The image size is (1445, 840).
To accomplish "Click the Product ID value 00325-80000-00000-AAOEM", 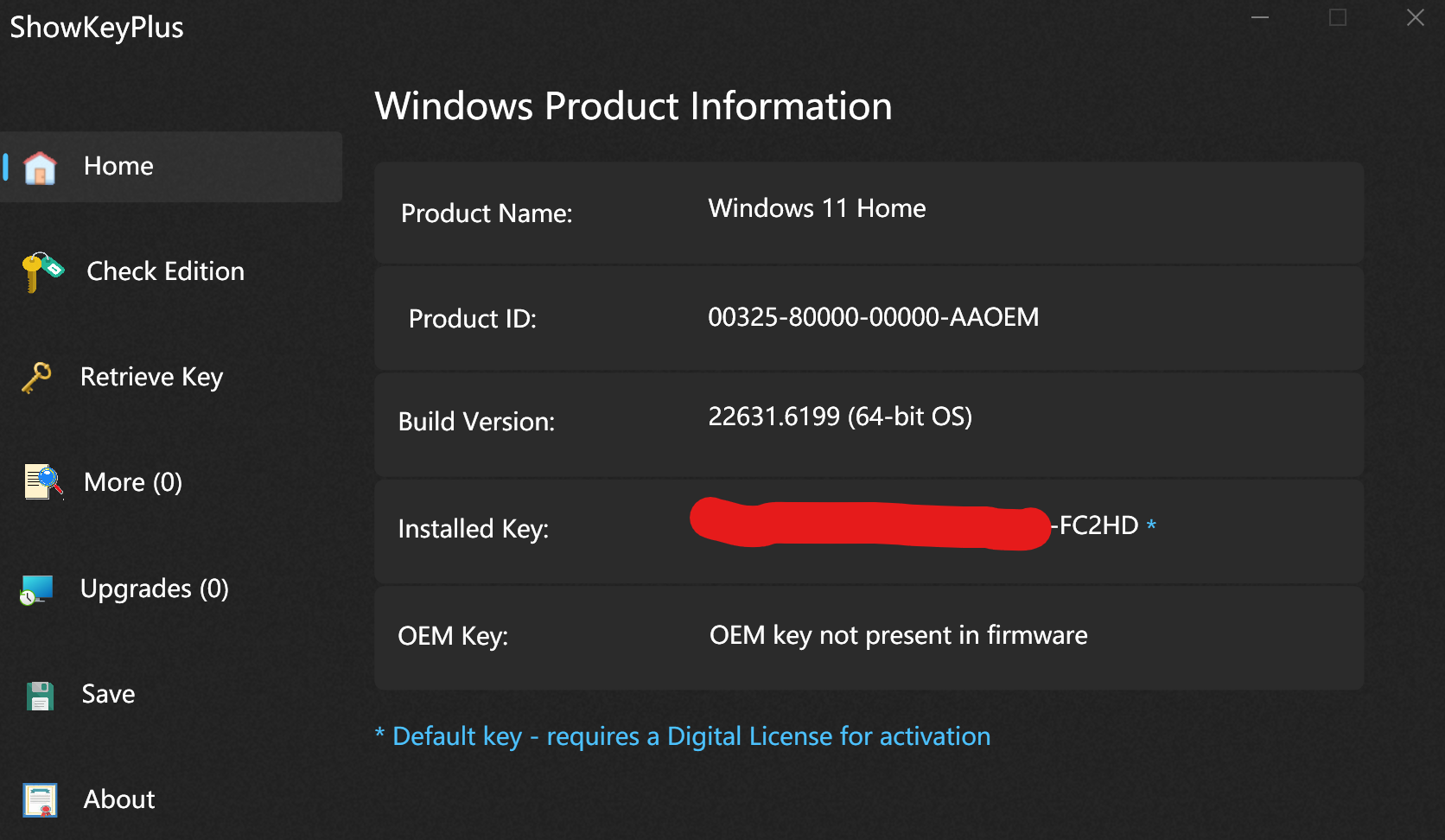I will (x=873, y=317).
